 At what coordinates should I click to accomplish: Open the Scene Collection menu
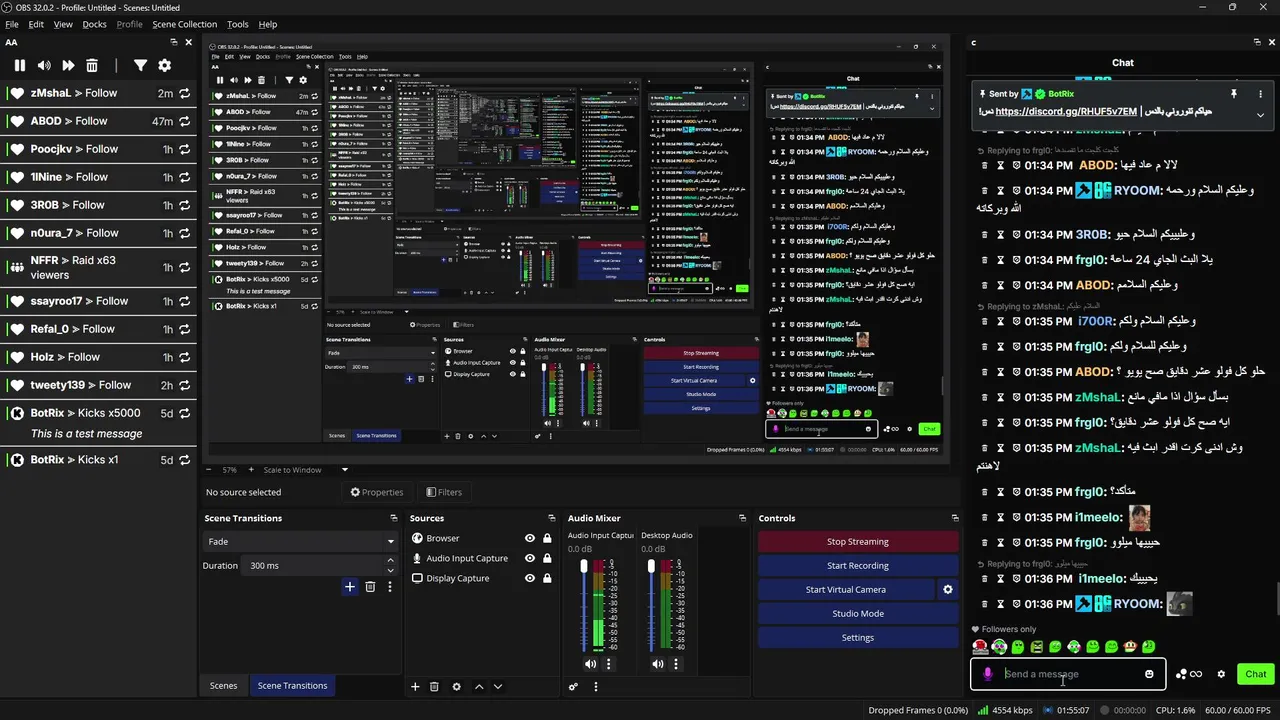(184, 24)
